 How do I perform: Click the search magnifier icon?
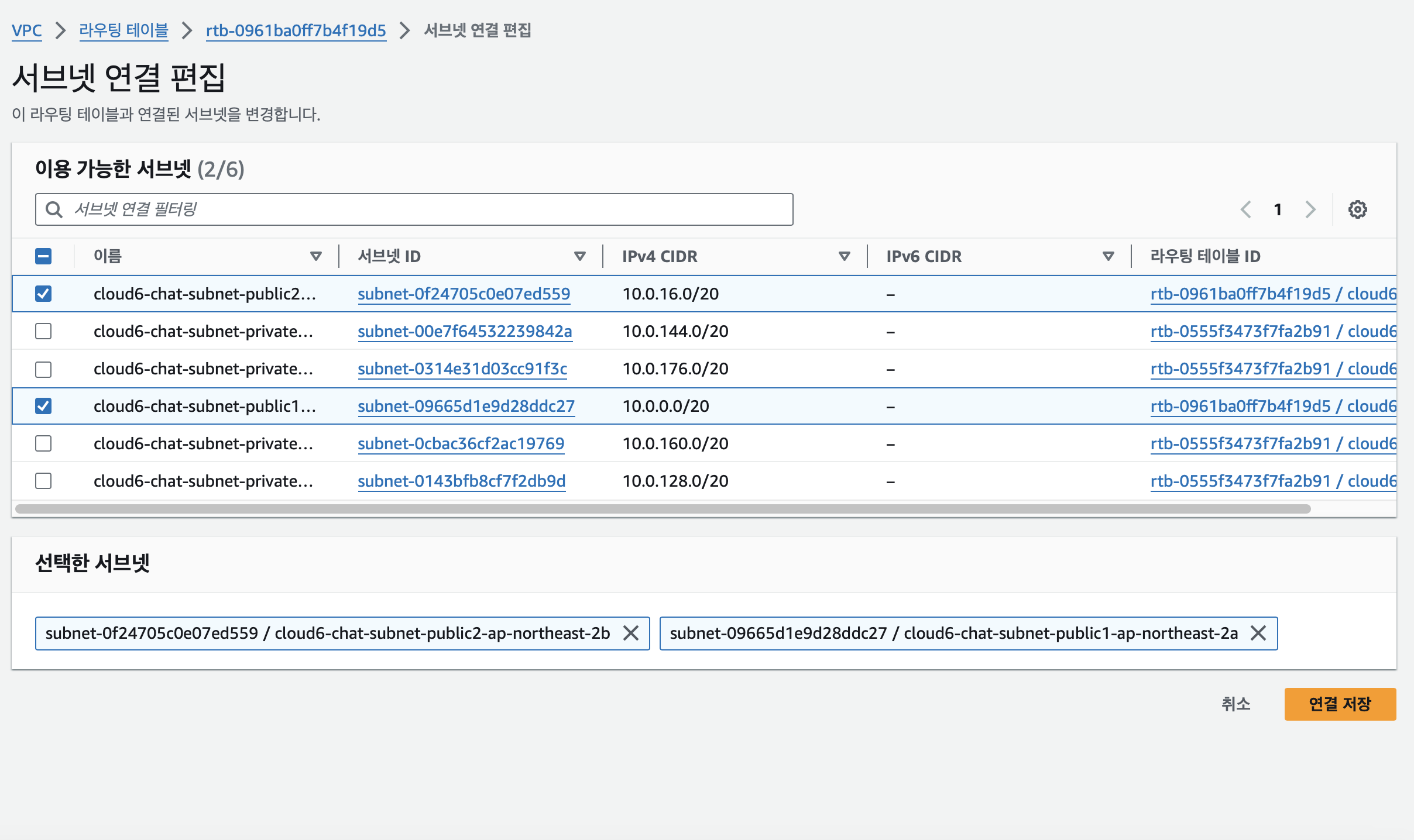point(54,209)
